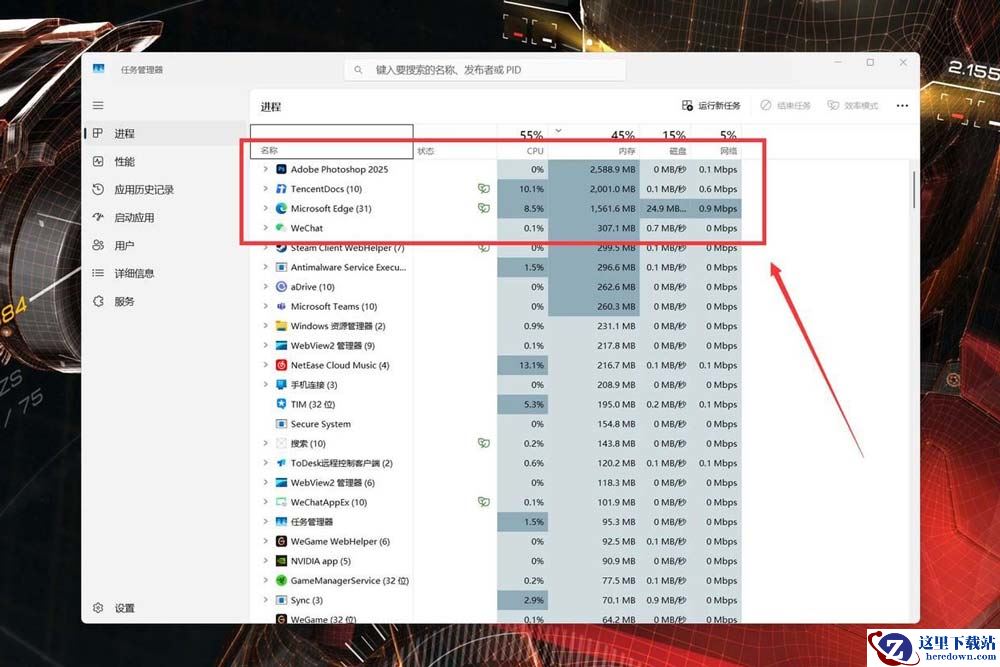Open the 详细信息 tab
1000x667 pixels.
(165, 273)
